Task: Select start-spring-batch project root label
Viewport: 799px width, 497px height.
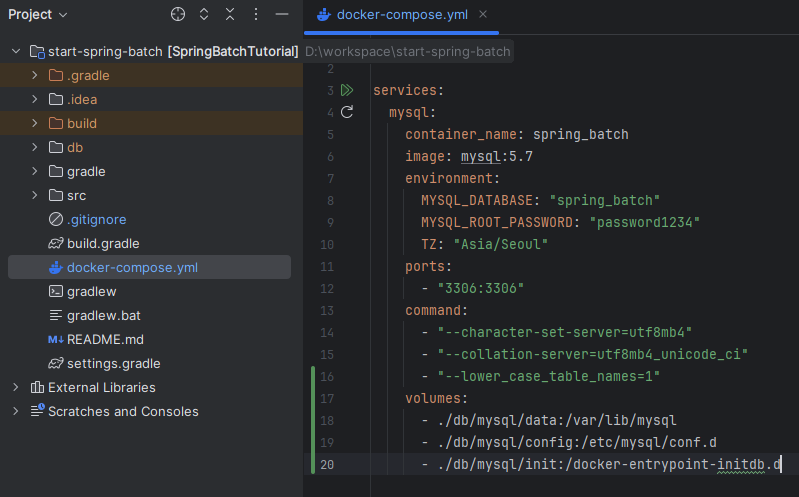Action: (105, 51)
